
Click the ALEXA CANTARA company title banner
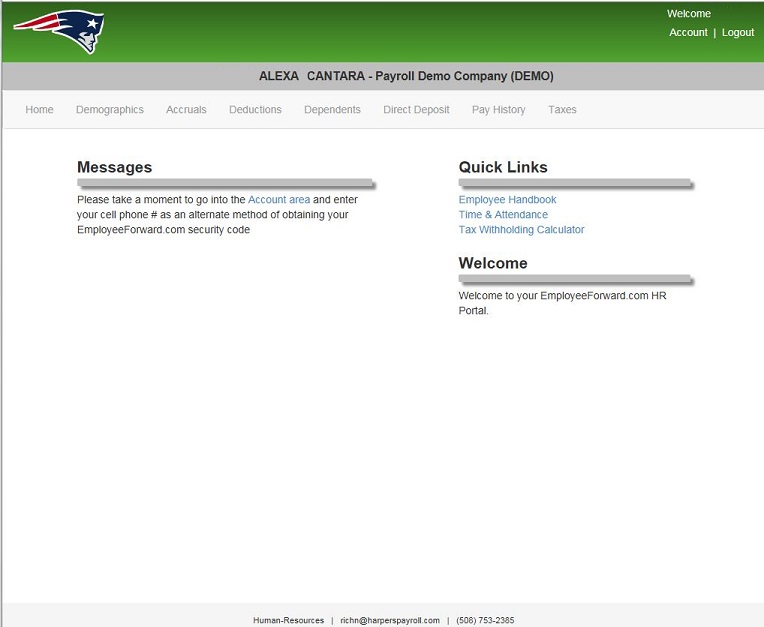tap(406, 76)
